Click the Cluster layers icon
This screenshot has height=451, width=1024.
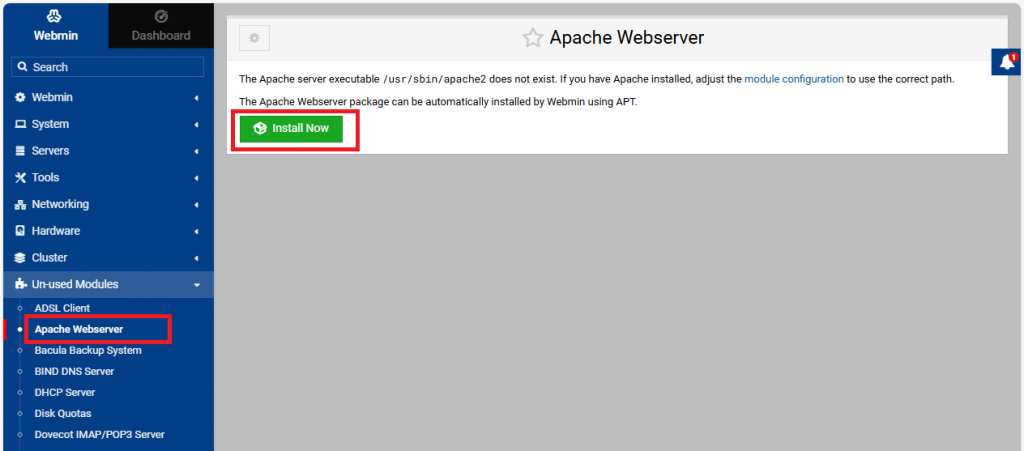20,258
